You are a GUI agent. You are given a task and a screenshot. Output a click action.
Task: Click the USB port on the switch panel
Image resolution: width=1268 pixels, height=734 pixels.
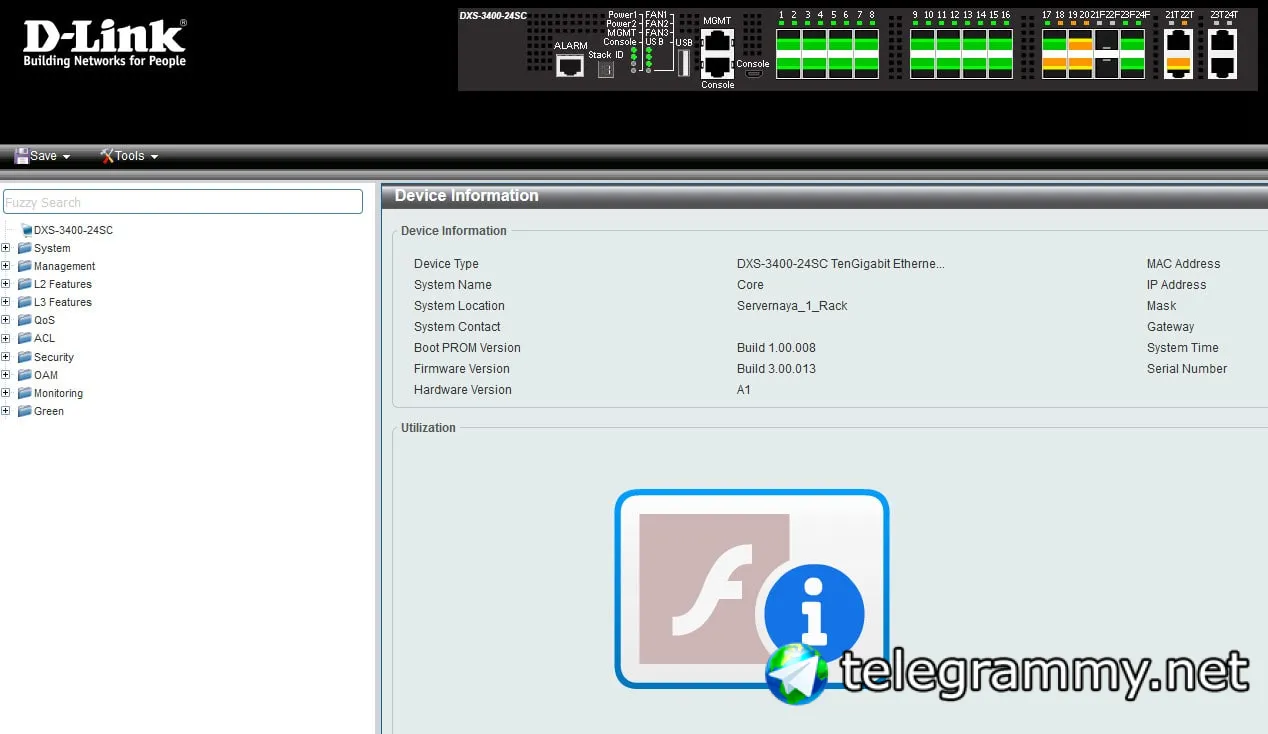tap(684, 63)
